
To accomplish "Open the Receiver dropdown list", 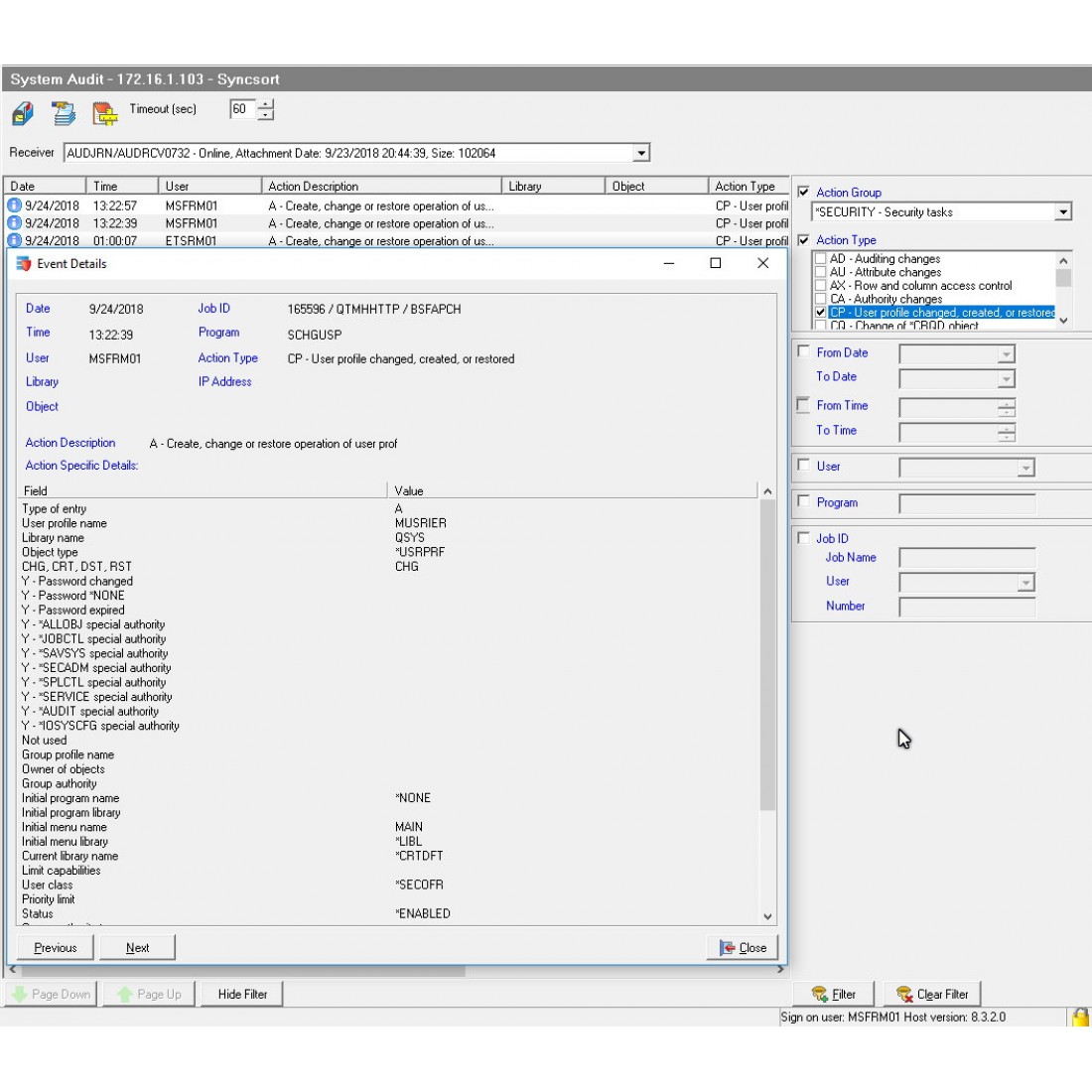I will [x=641, y=153].
